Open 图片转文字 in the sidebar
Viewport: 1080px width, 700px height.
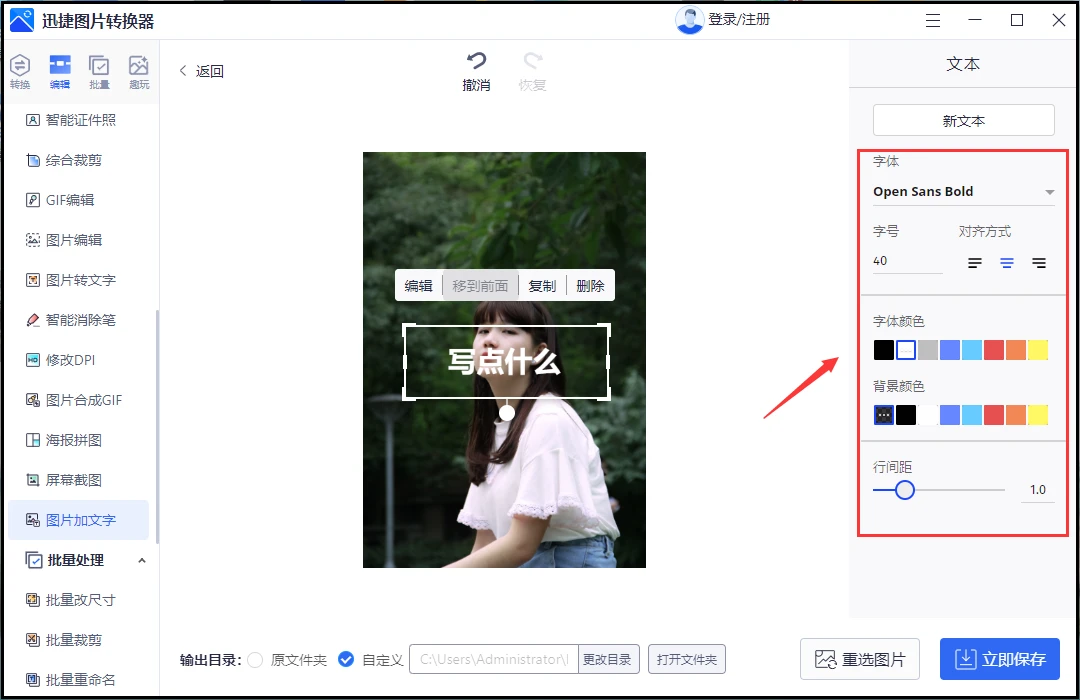click(x=79, y=280)
